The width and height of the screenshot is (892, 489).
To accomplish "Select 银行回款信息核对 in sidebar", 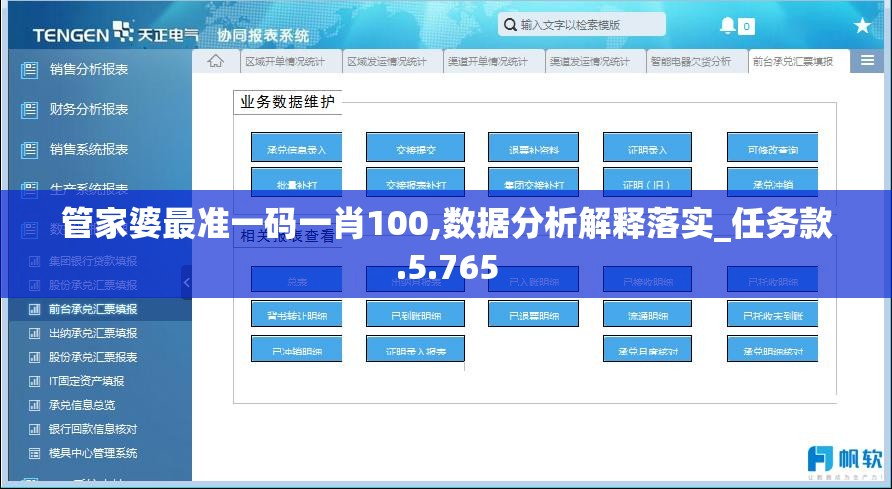I will 93,429.
